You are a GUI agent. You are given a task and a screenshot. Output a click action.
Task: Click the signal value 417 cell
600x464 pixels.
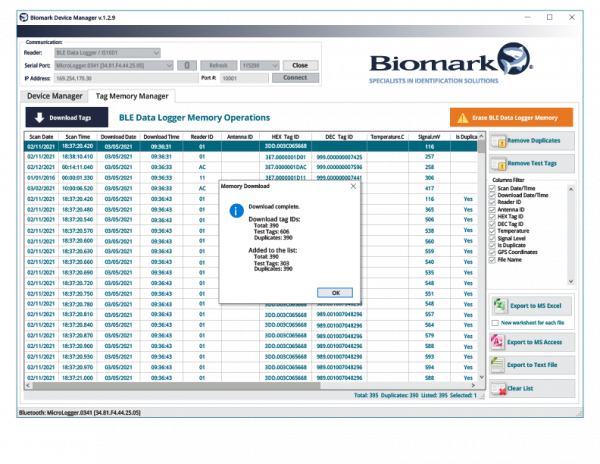click(429, 188)
